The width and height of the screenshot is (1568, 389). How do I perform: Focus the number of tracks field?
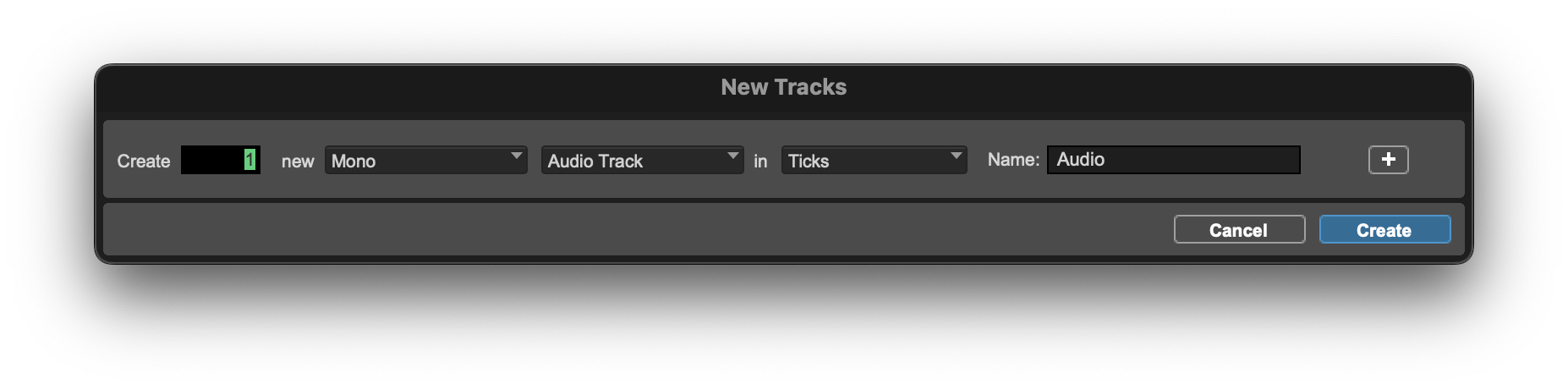pyautogui.click(x=211, y=160)
